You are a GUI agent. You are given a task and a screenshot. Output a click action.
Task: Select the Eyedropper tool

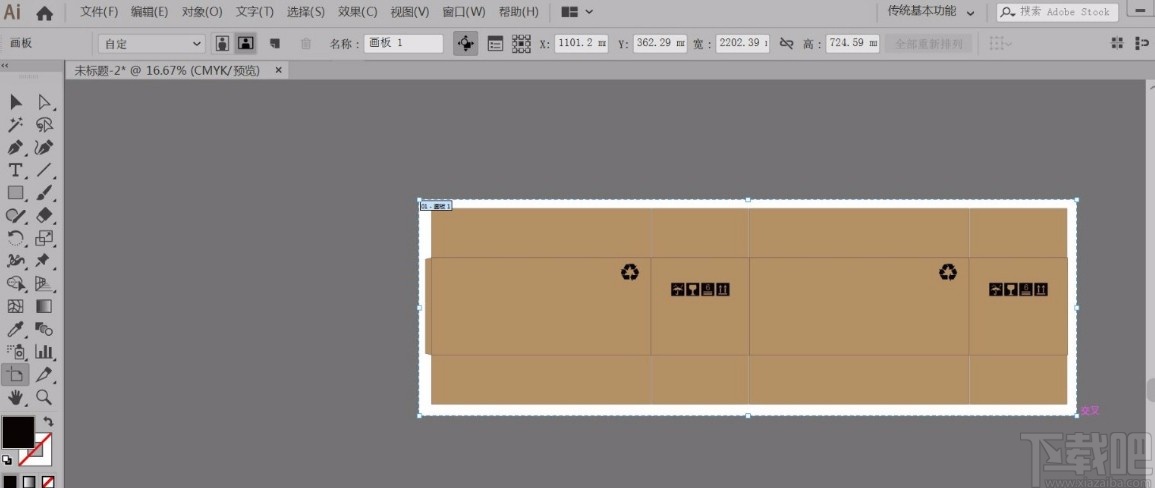(15, 329)
